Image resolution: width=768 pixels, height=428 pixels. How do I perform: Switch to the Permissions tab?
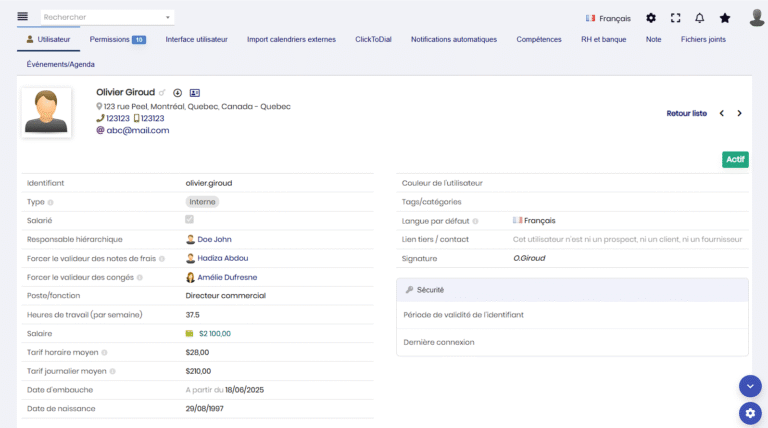pyautogui.click(x=117, y=40)
